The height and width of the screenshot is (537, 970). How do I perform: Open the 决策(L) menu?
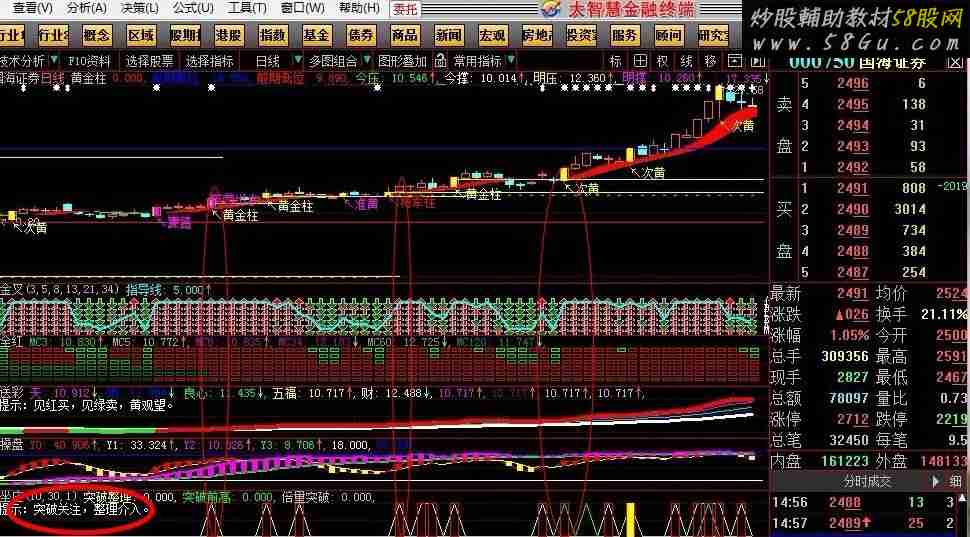139,8
